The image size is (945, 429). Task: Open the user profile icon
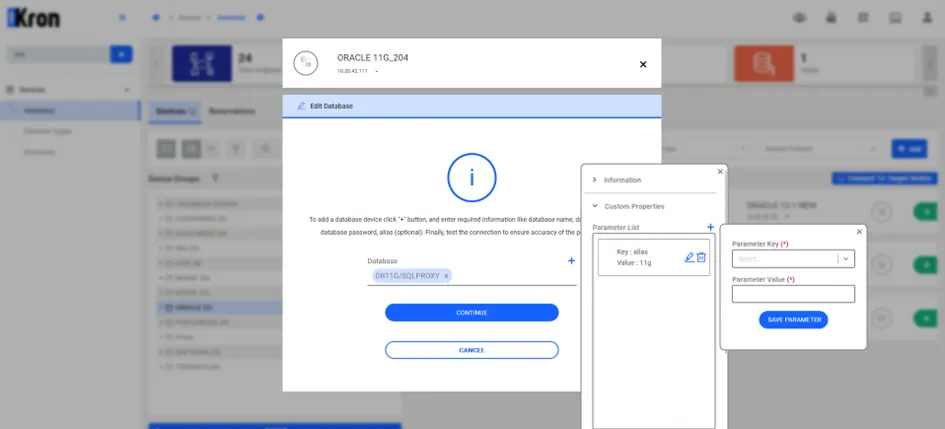pyautogui.click(x=928, y=17)
